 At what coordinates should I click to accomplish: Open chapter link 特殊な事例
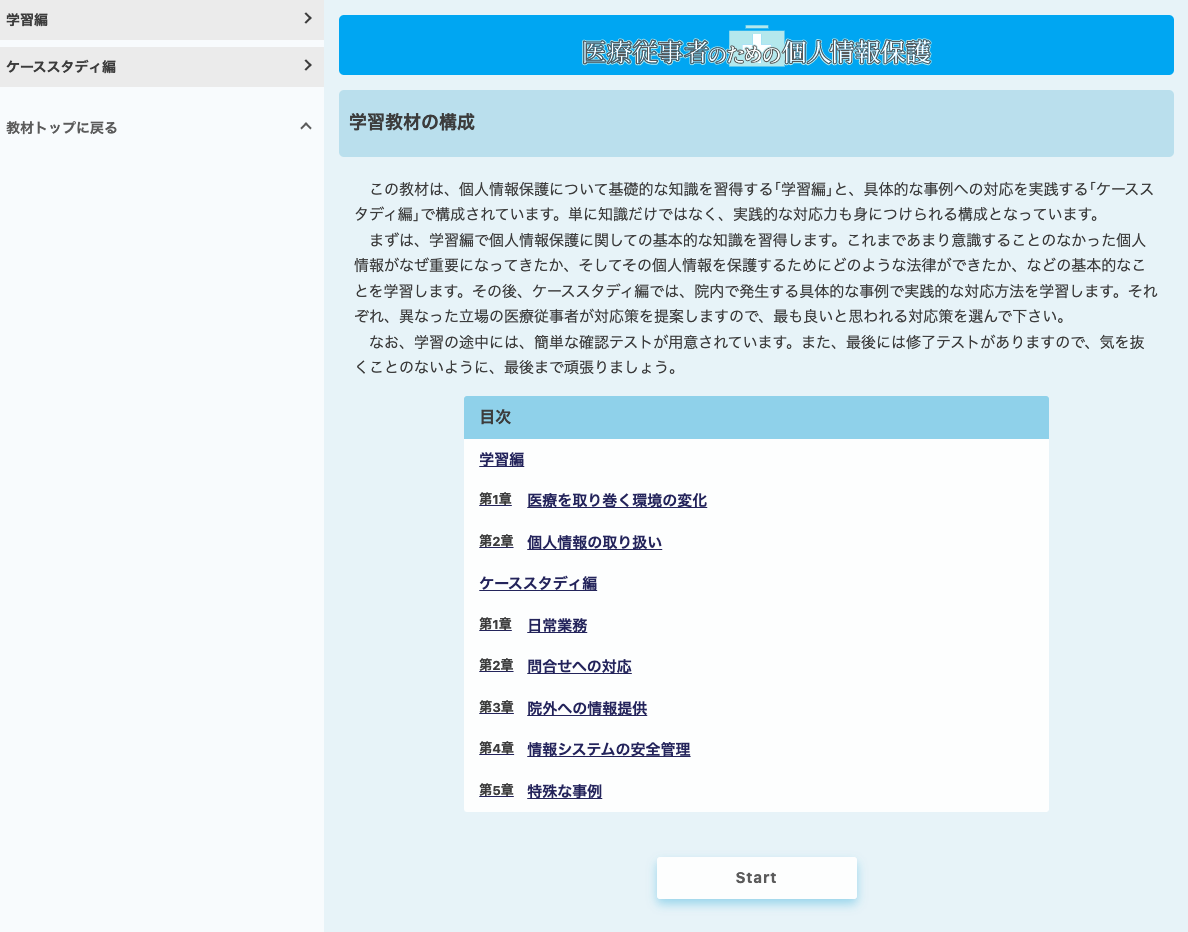click(564, 792)
